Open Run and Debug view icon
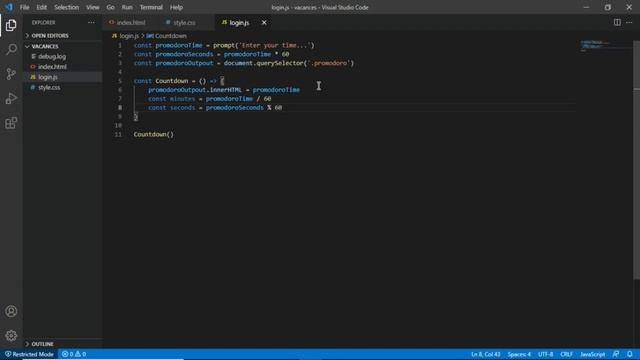Screen dimensions: 640x360 tap(11, 98)
